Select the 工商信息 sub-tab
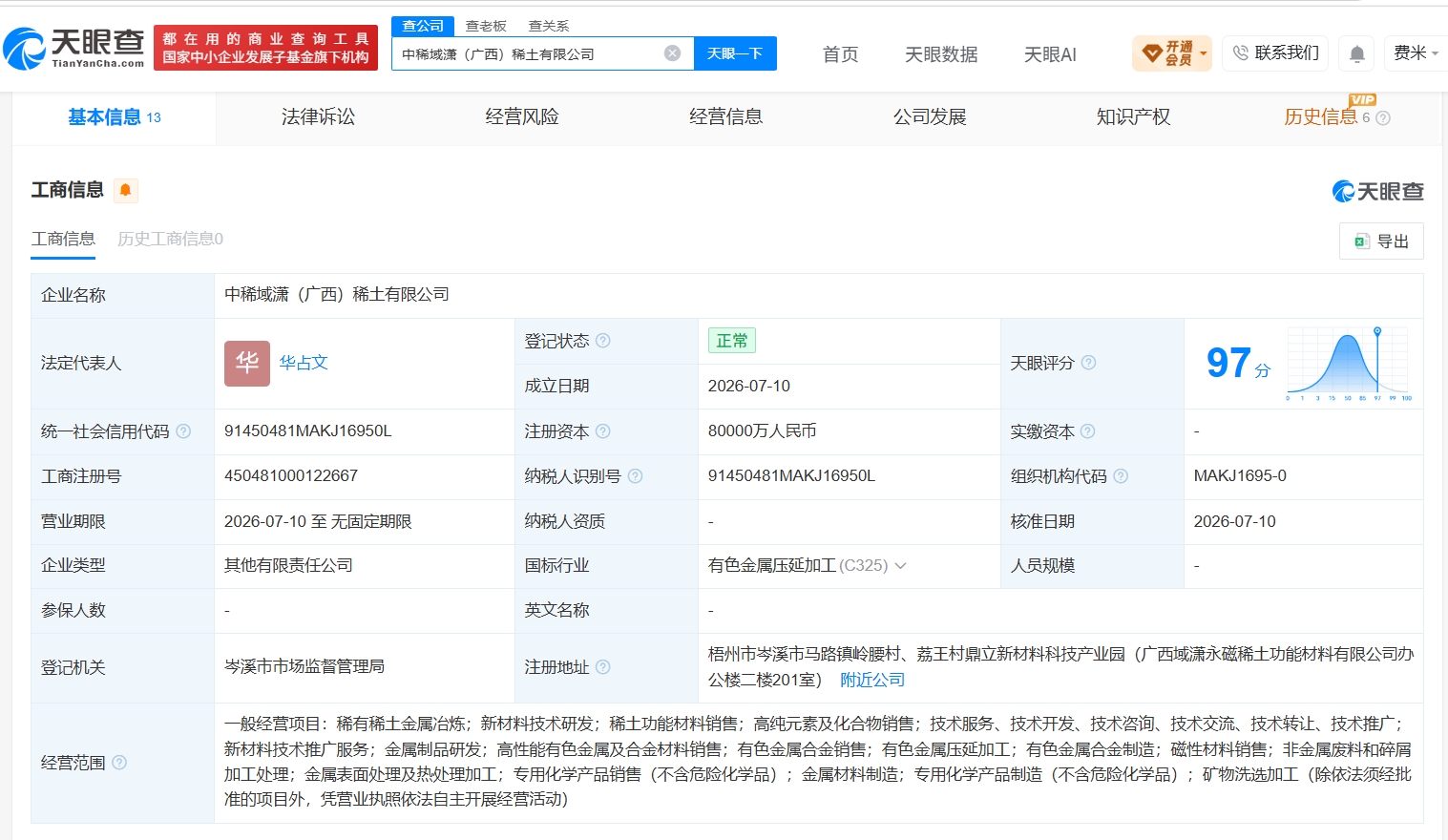This screenshot has height=840, width=1448. point(63,240)
